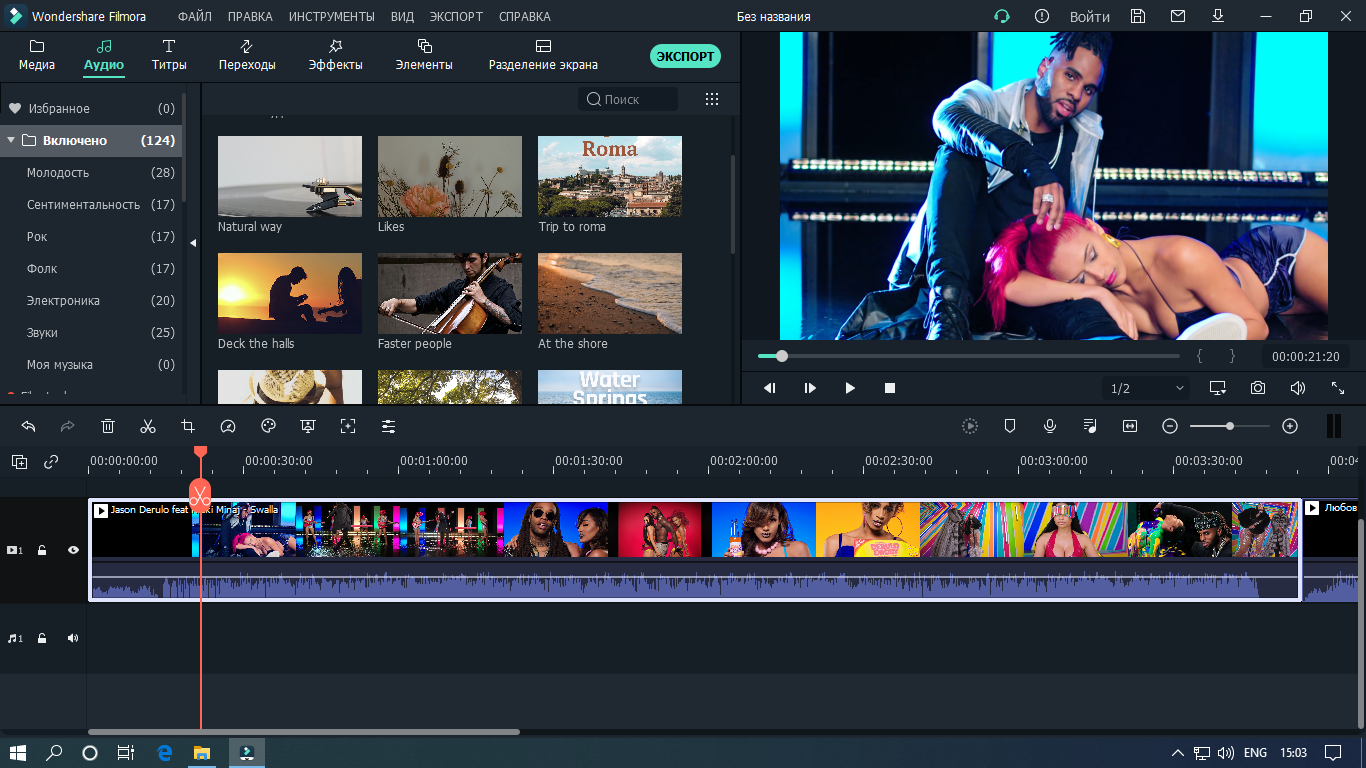Zoom in timeline with plus icon
Screen dimensions: 1366x768
(x=1290, y=426)
